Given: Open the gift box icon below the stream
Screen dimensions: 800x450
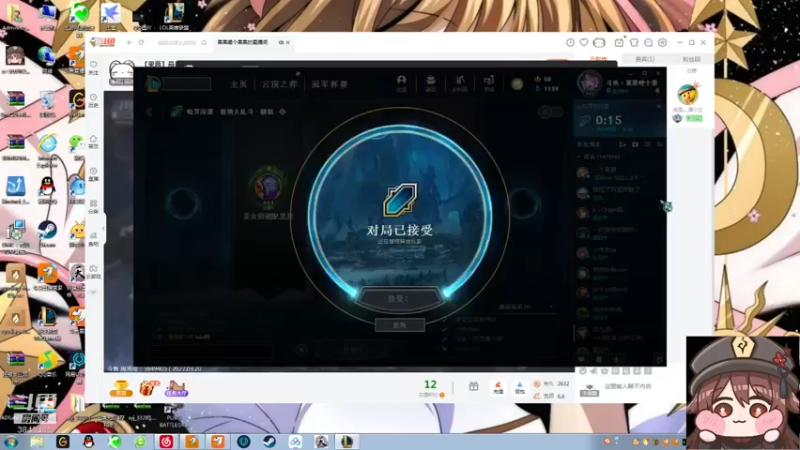Looking at the screenshot, I should click(x=148, y=388).
